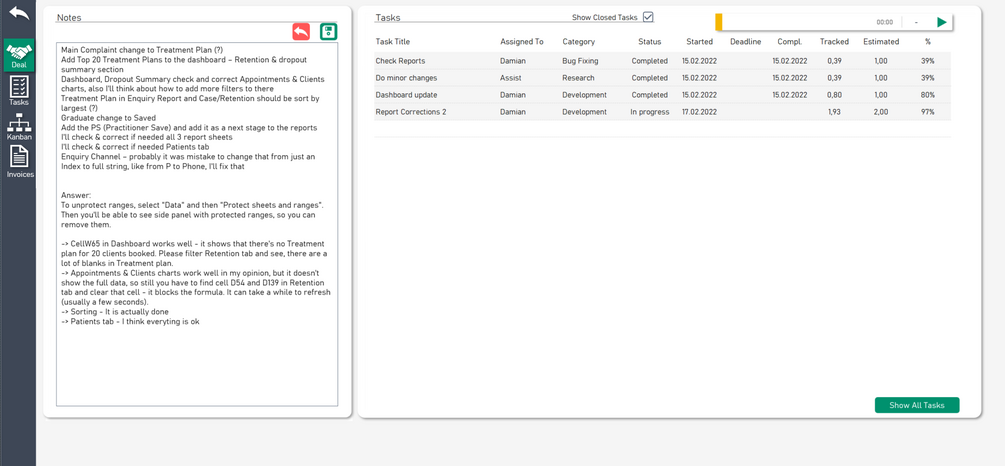The image size is (1005, 466).
Task: Click the Deadline column header
Action: 745,42
